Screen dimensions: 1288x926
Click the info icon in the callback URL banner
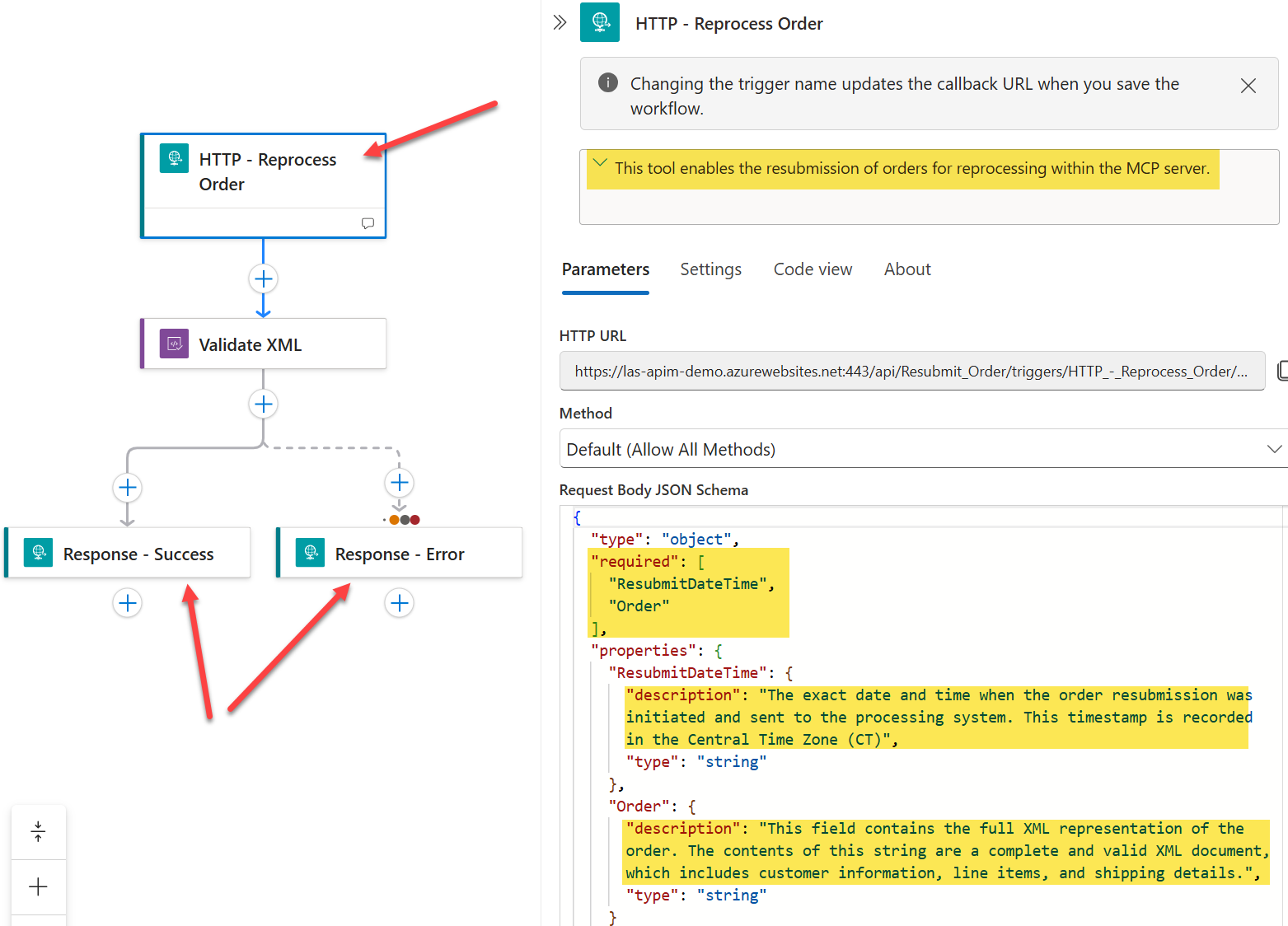coord(608,82)
